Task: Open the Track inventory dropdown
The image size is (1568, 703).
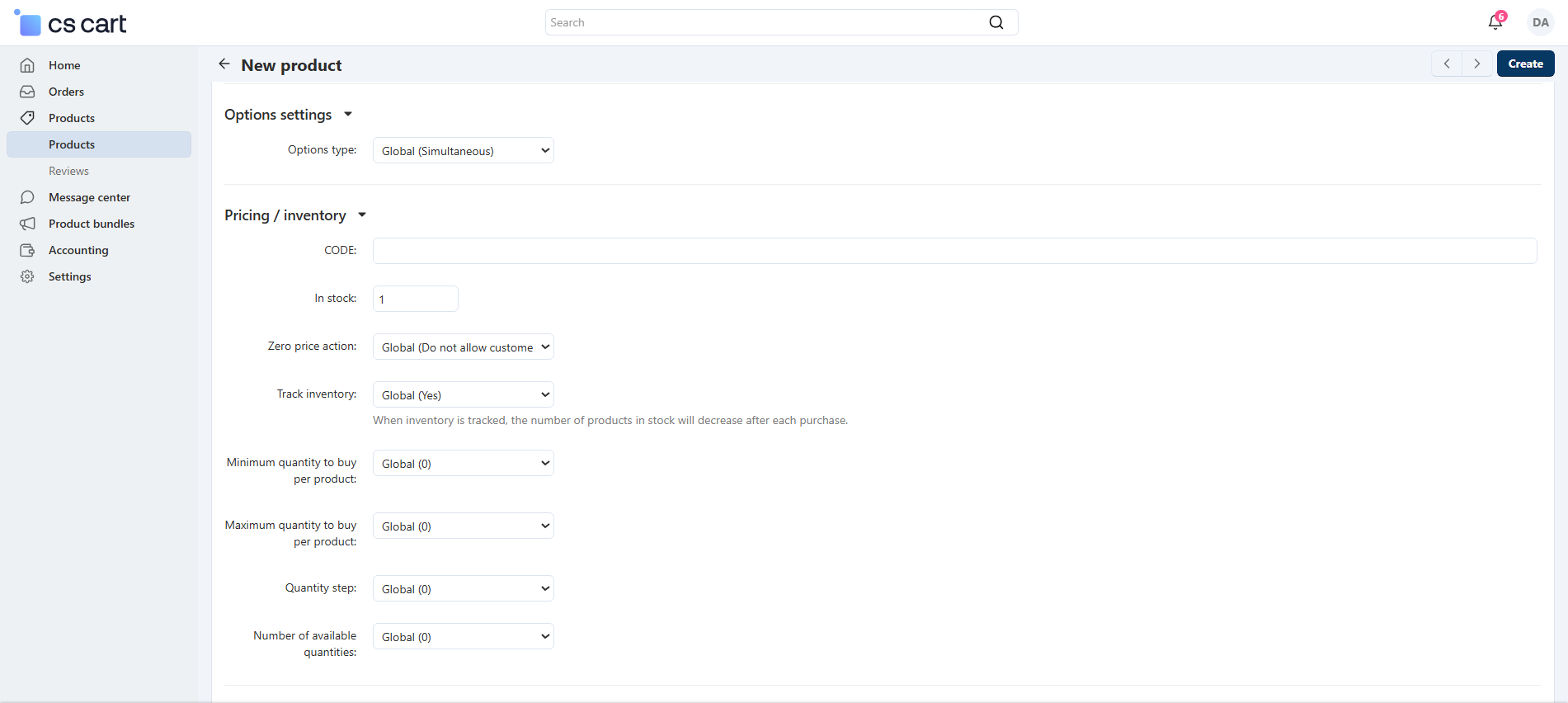Action: pyautogui.click(x=464, y=395)
